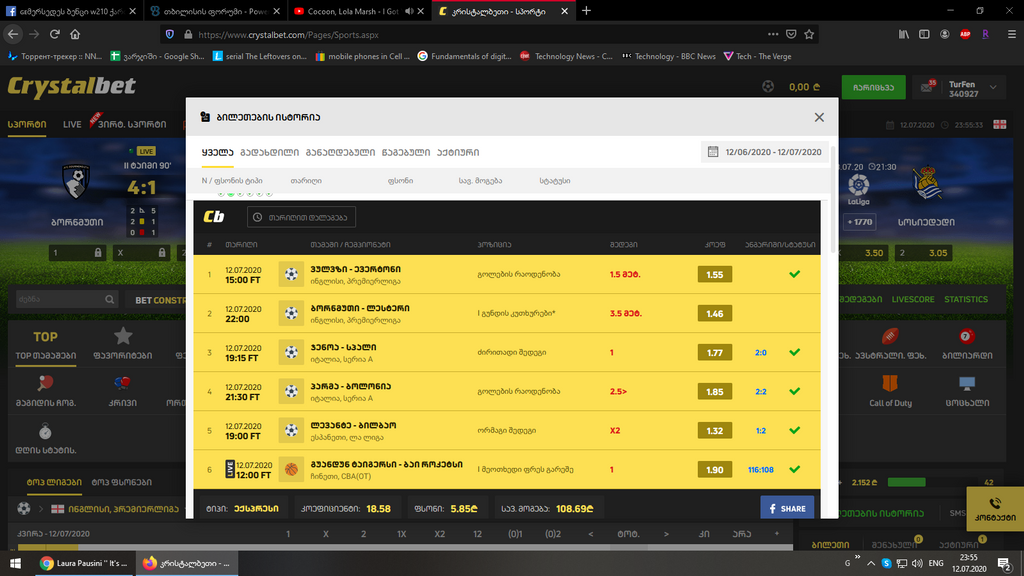Open Firefox hamburger menu
Image resolution: width=1024 pixels, height=576 pixels.
[x=1012, y=34]
